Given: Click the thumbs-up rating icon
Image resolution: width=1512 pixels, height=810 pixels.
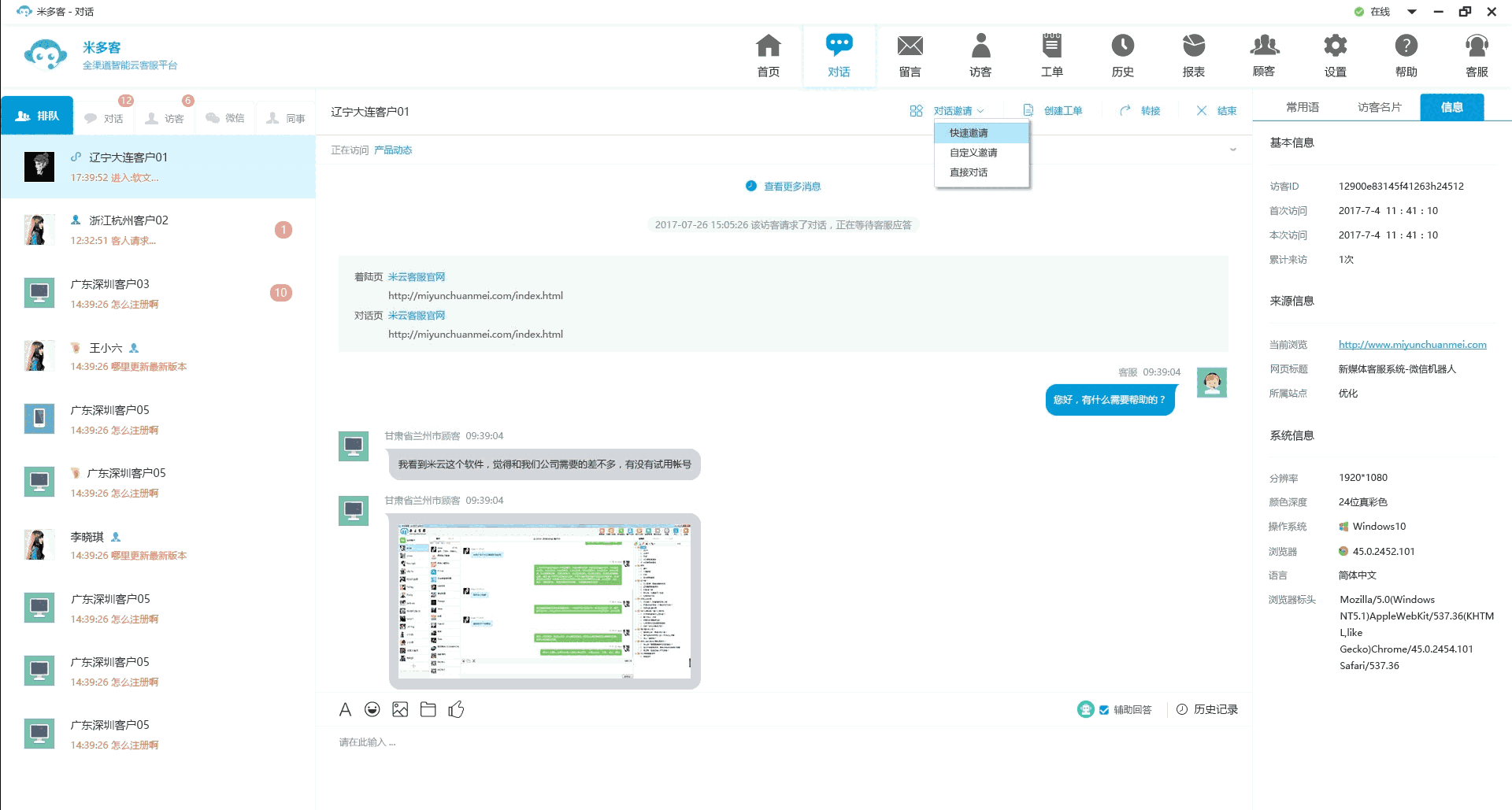Looking at the screenshot, I should [456, 709].
